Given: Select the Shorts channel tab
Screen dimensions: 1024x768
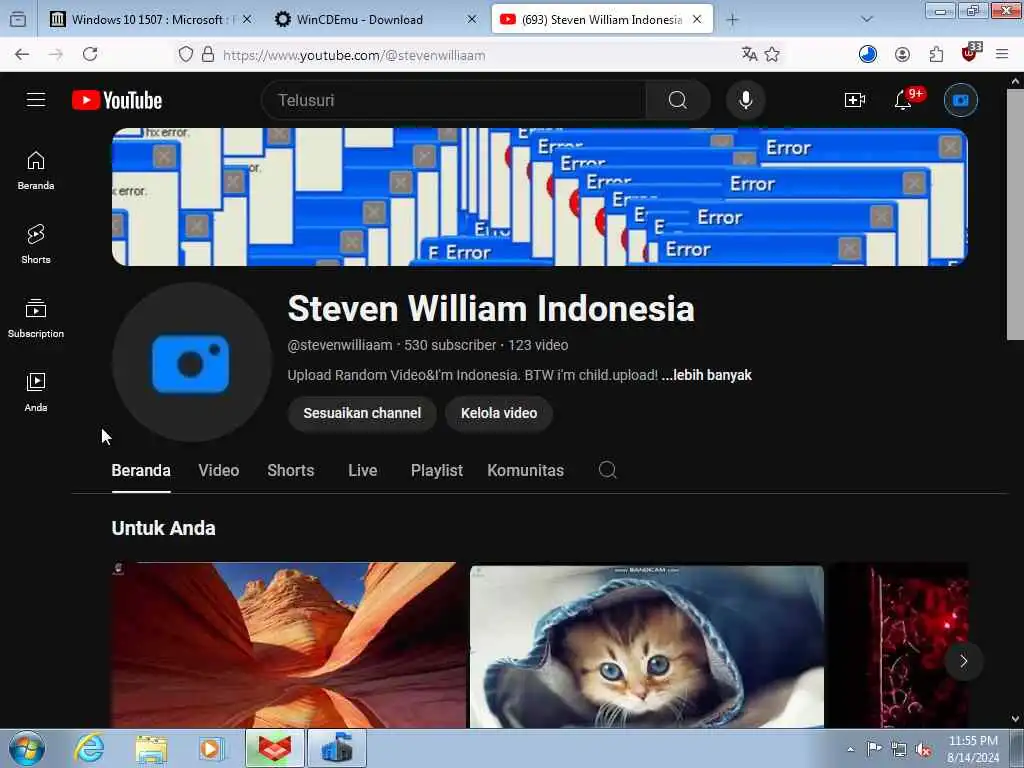Looking at the screenshot, I should 291,470.
